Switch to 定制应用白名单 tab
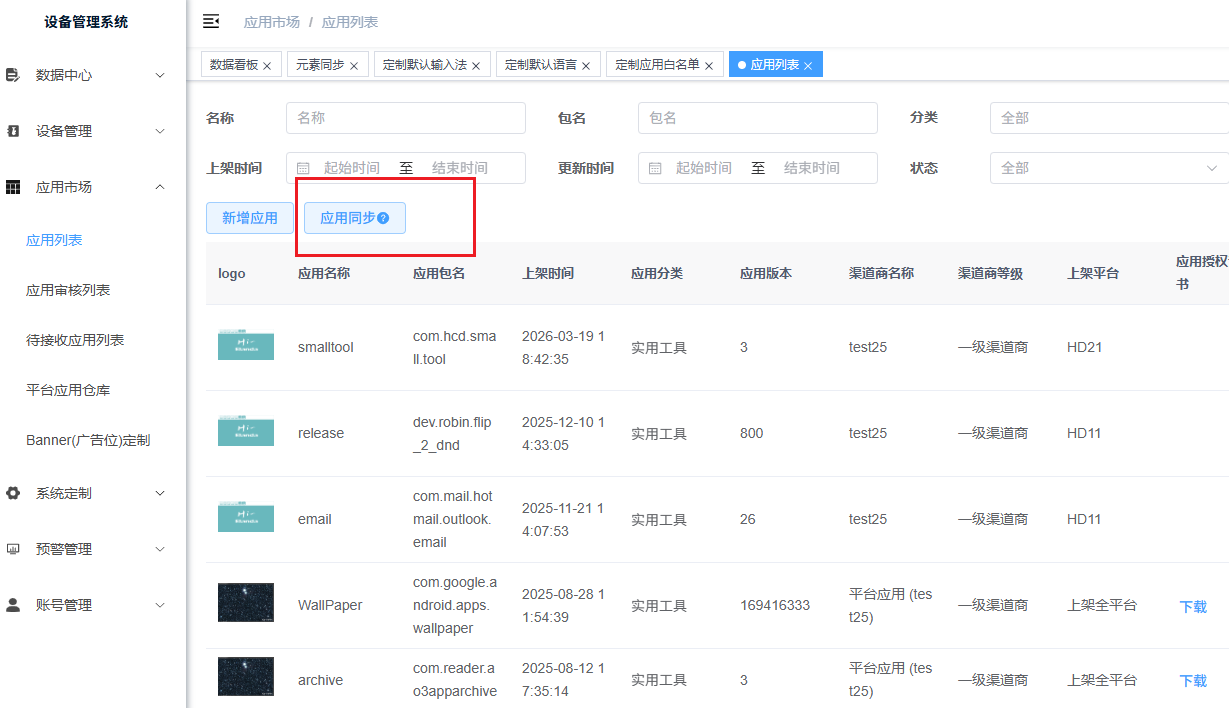The width and height of the screenshot is (1229, 708). (x=657, y=65)
